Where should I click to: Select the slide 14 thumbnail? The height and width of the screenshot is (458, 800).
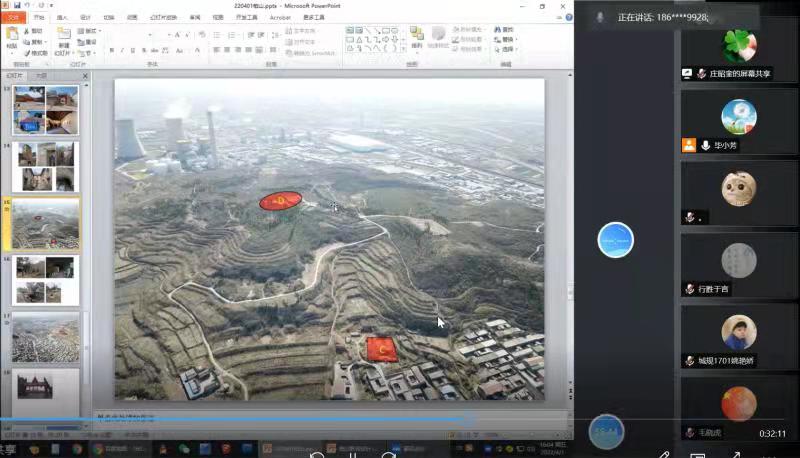click(45, 166)
